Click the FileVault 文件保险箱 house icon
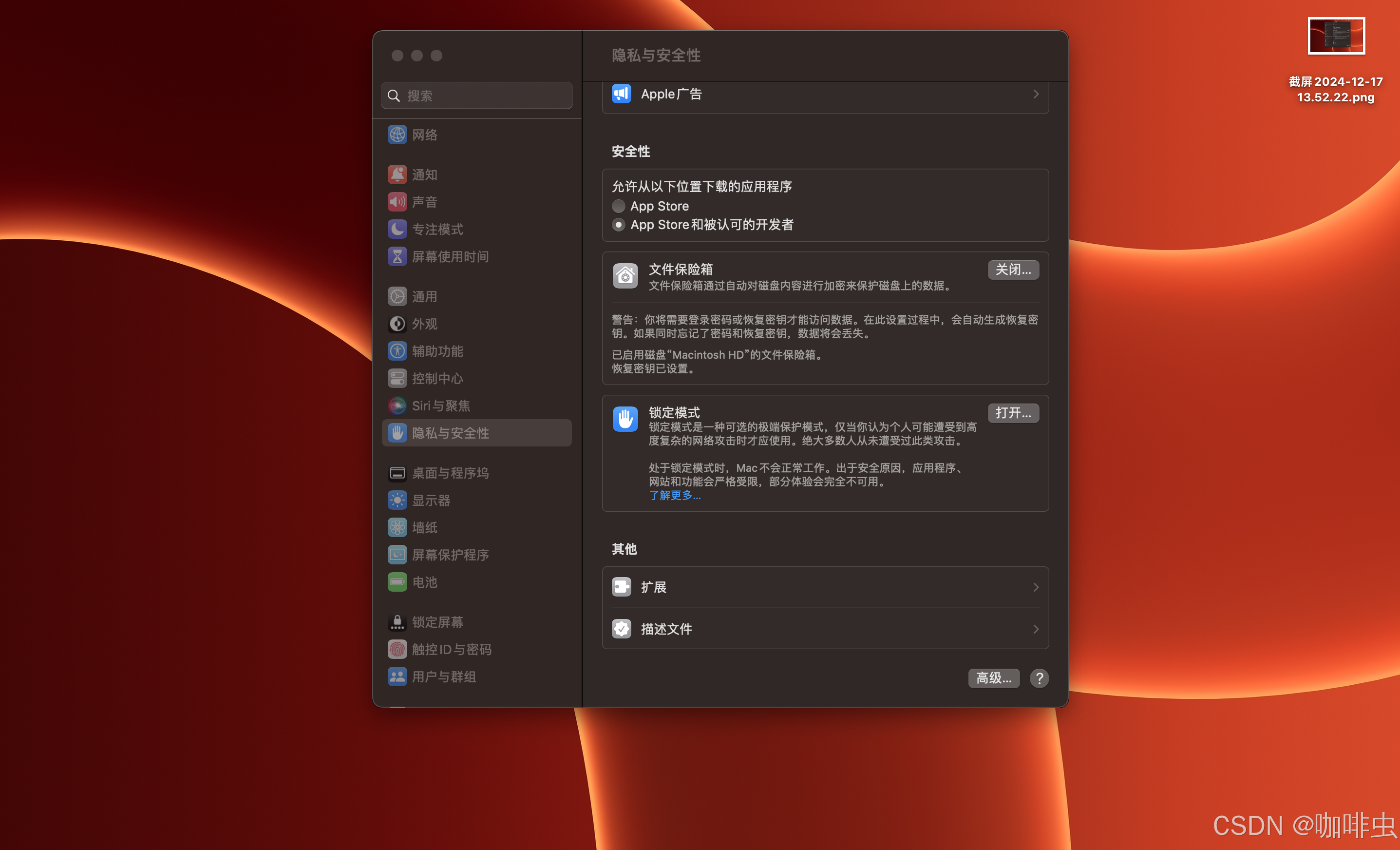The width and height of the screenshot is (1400, 850). click(625, 276)
